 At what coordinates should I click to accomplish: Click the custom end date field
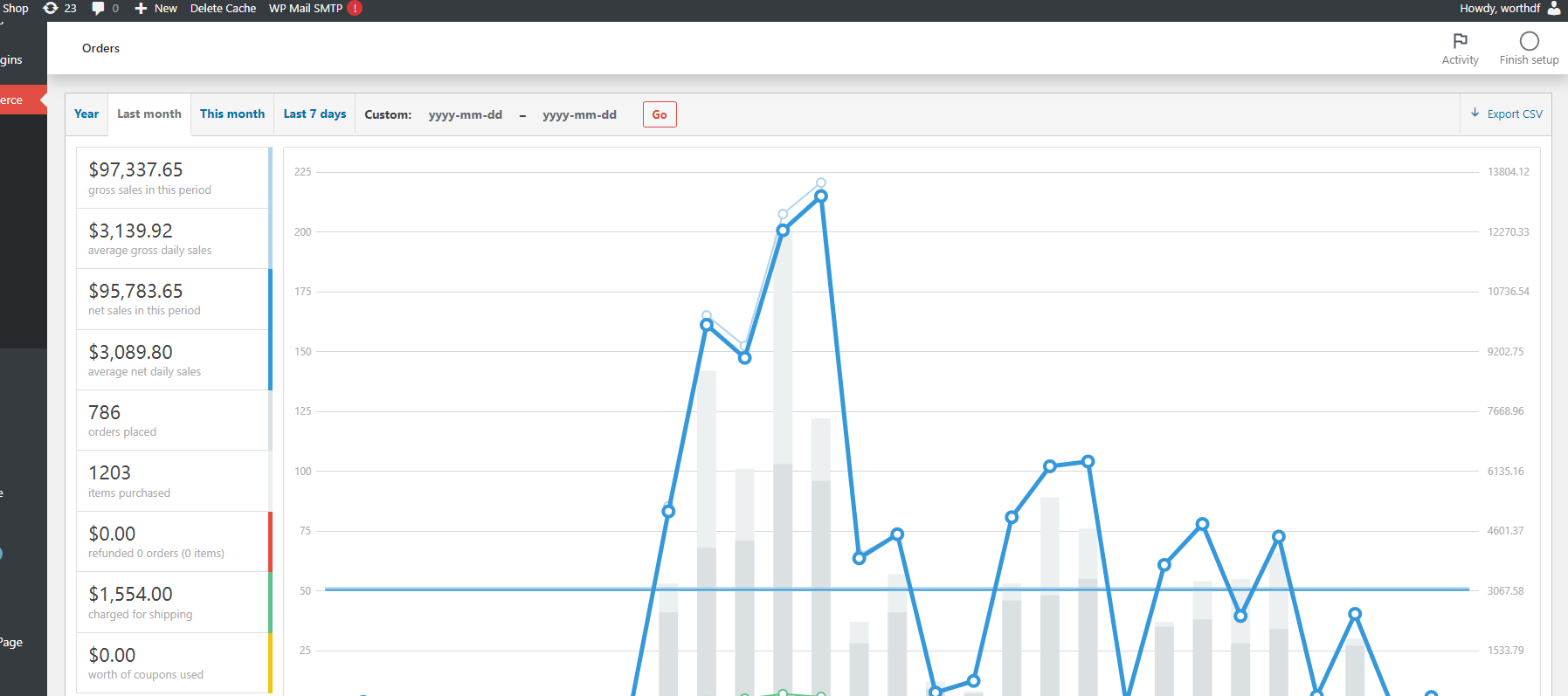tap(580, 114)
